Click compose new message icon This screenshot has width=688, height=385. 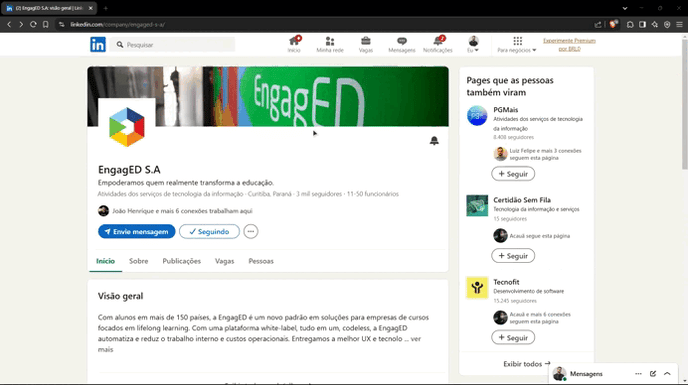click(x=653, y=374)
